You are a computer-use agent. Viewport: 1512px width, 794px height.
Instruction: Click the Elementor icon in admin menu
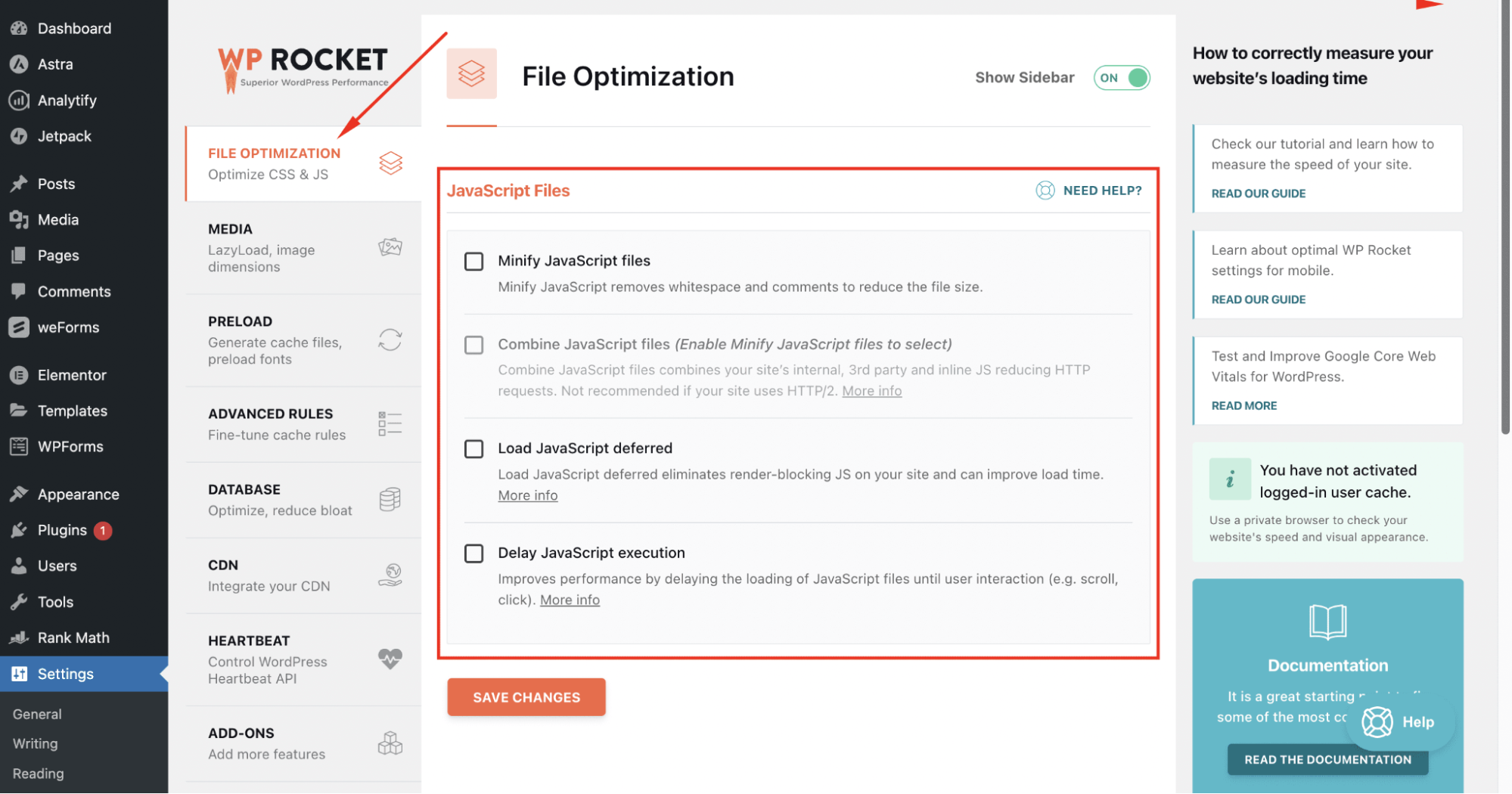click(19, 375)
